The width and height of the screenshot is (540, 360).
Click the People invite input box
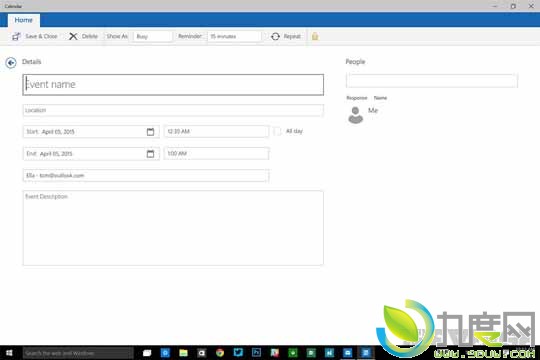click(432, 81)
